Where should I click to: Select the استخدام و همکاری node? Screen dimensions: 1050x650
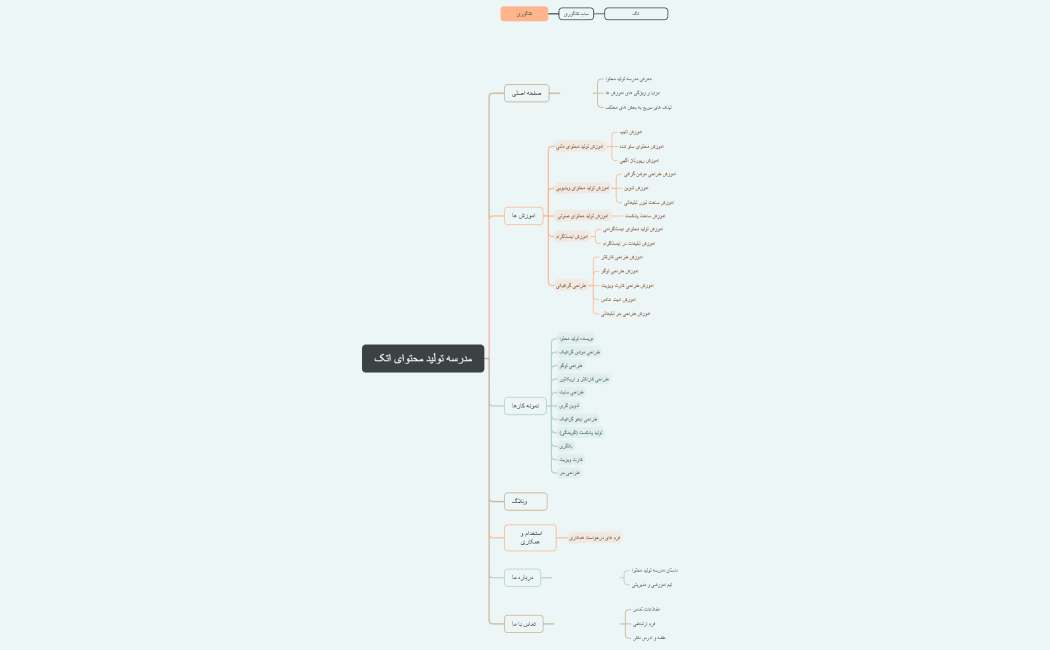coord(530,538)
